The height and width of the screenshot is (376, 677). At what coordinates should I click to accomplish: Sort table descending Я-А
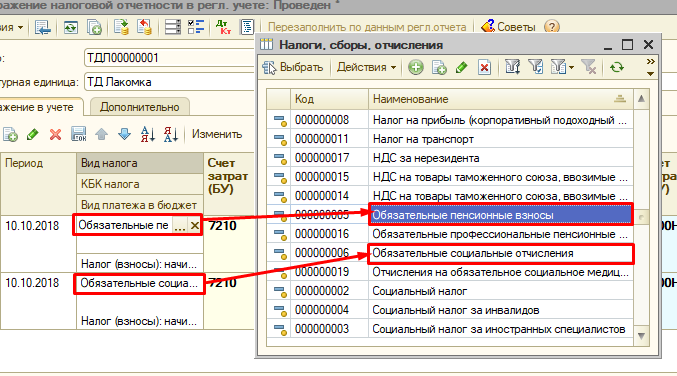[171, 134]
